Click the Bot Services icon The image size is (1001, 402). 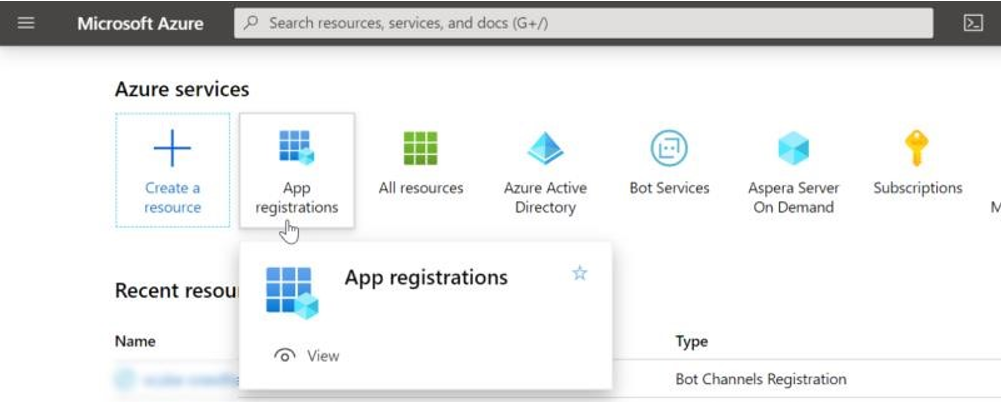(x=669, y=148)
